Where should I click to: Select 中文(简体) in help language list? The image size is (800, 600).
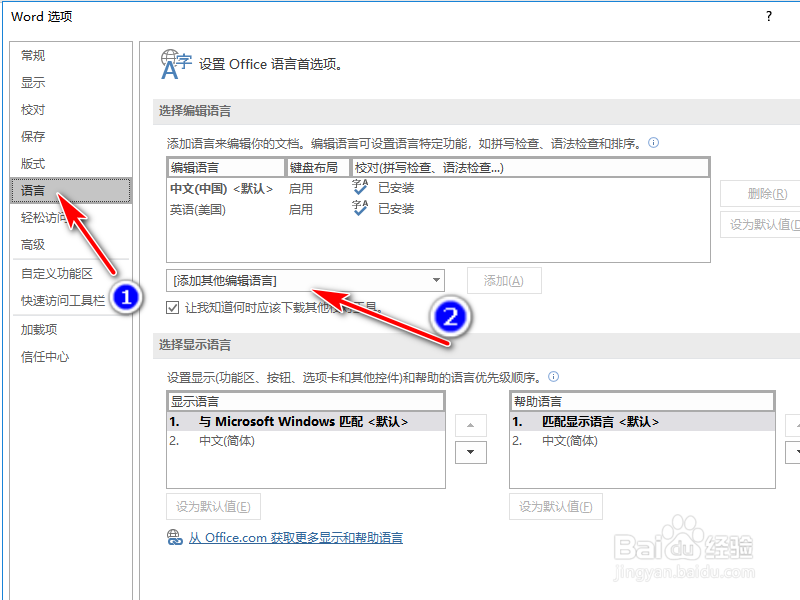pyautogui.click(x=642, y=441)
